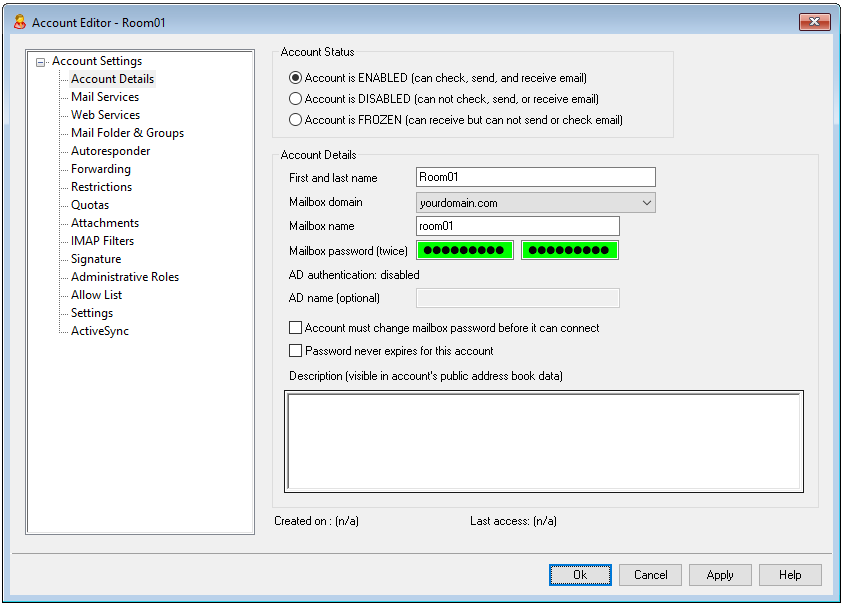Open the Forwarding settings section
842x604 pixels.
(x=100, y=169)
